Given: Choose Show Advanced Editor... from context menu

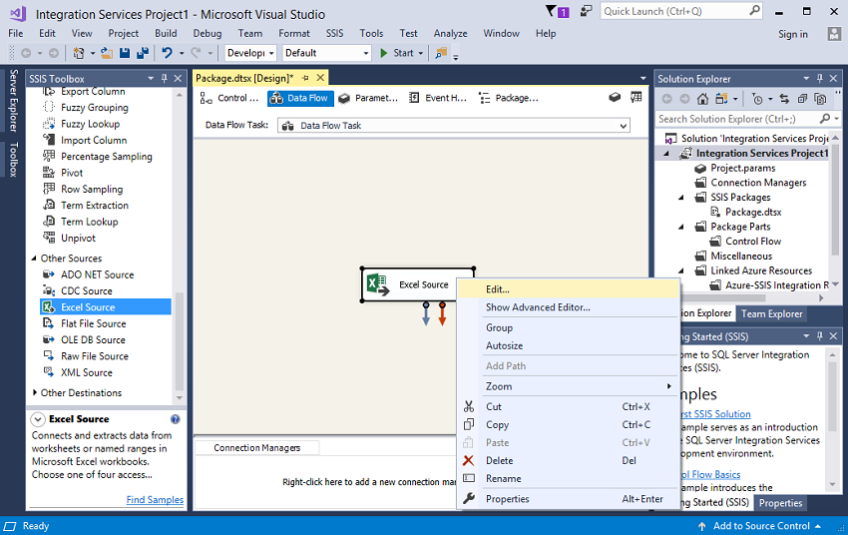Looking at the screenshot, I should [569, 307].
